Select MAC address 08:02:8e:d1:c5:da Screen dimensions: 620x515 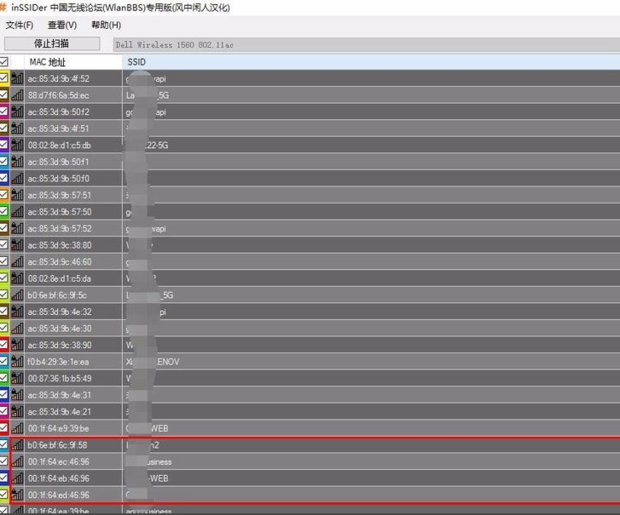59,278
